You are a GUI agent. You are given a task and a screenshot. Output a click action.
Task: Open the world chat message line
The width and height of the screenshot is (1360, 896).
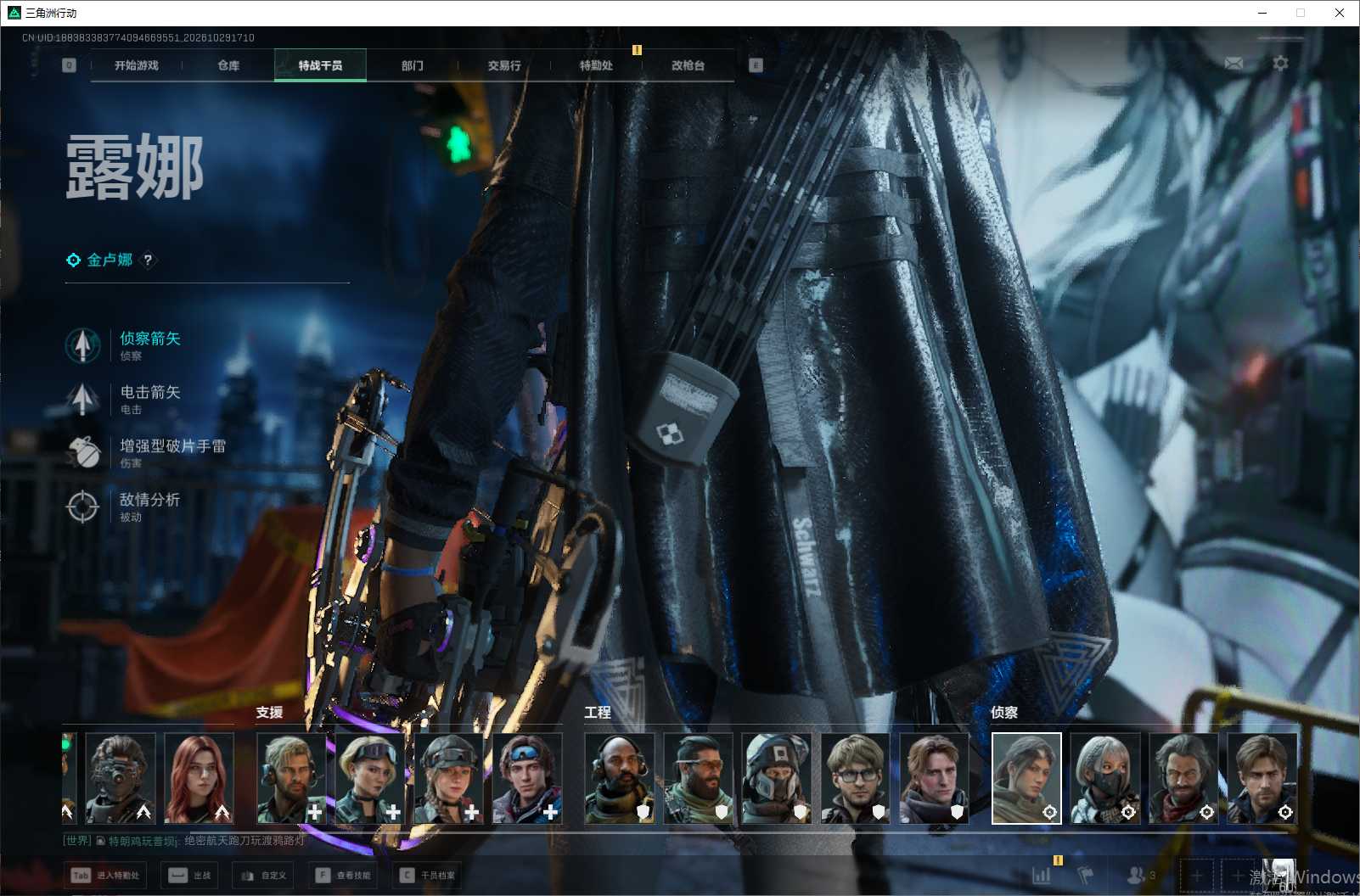coord(183,841)
